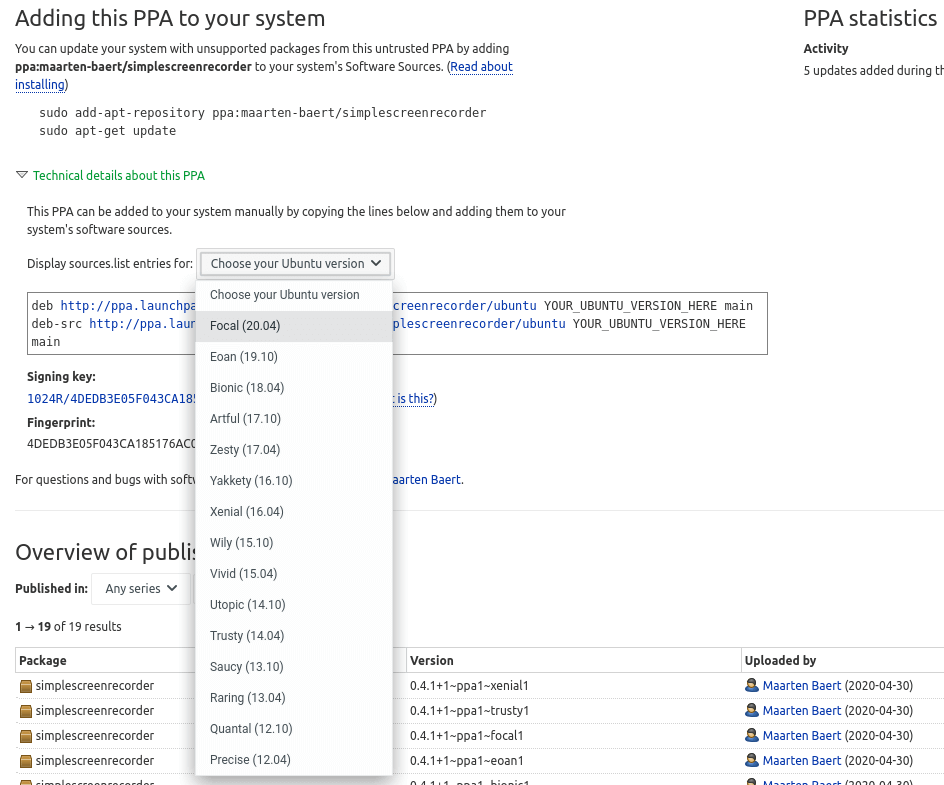The height and width of the screenshot is (785, 944).
Task: Choose Eoan (19.10) from the list
Action: (x=244, y=357)
